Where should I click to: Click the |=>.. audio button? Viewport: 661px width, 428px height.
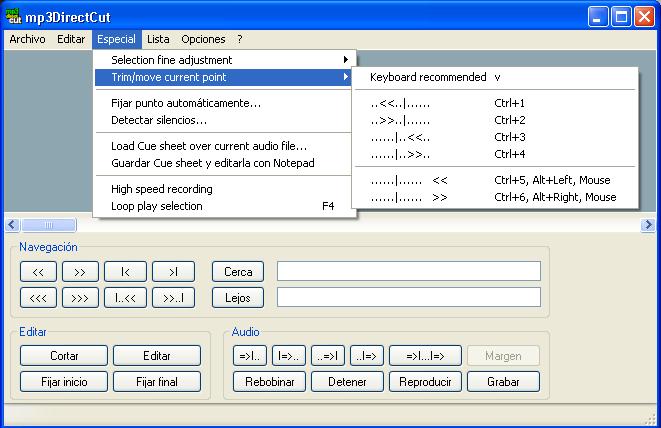coord(288,356)
